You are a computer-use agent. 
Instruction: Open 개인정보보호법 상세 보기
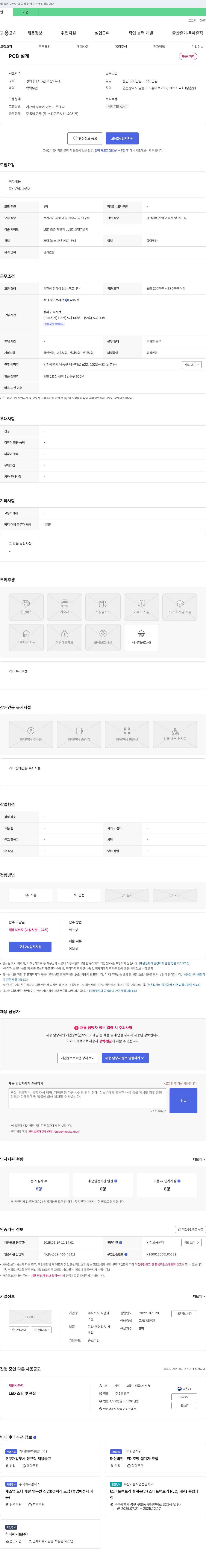(78, 1058)
